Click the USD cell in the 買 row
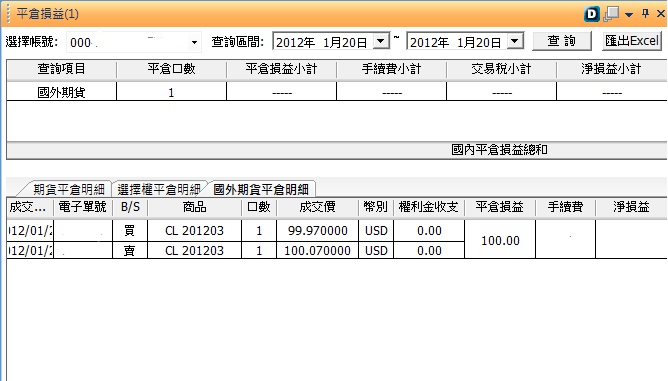 click(376, 231)
